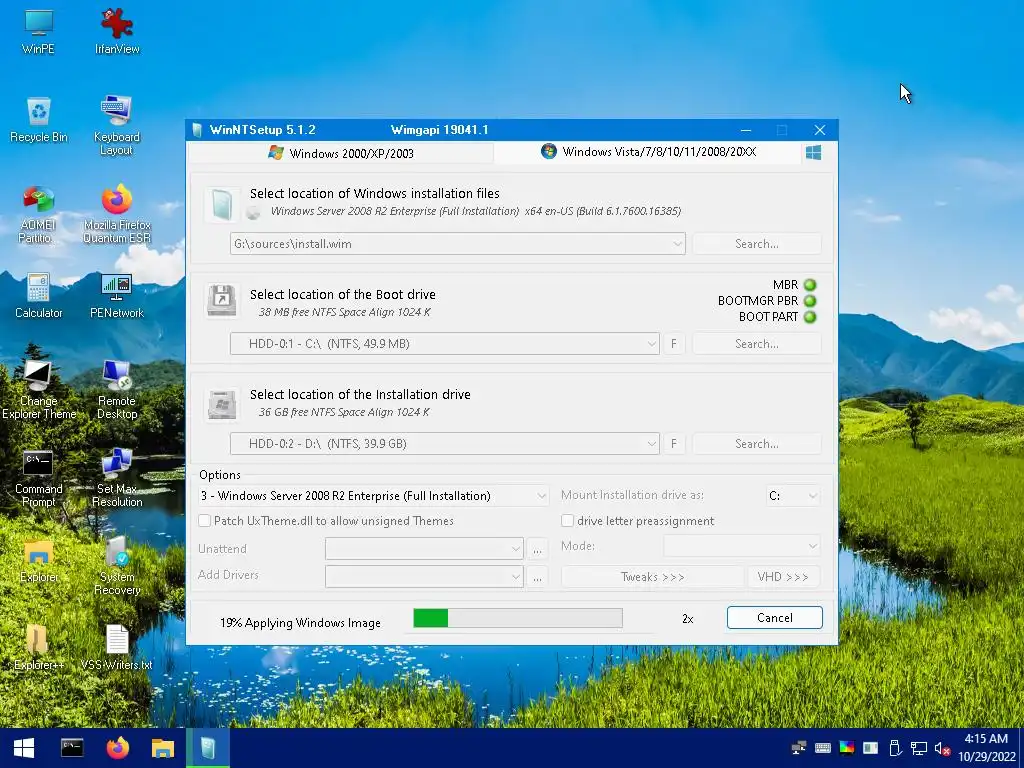Click the on-screen keyboard tray icon
This screenshot has width=1024, height=768.
tap(823, 748)
